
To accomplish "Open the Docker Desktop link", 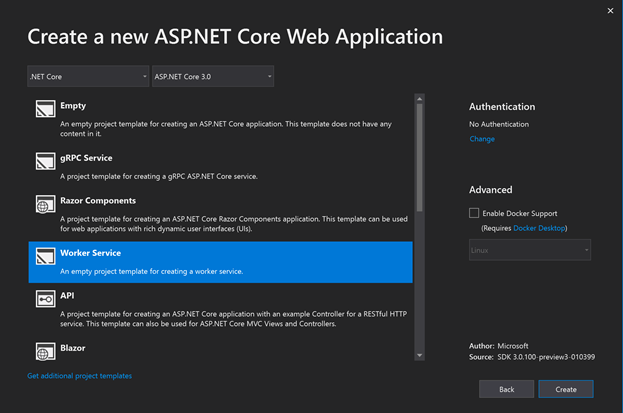I will click(541, 229).
